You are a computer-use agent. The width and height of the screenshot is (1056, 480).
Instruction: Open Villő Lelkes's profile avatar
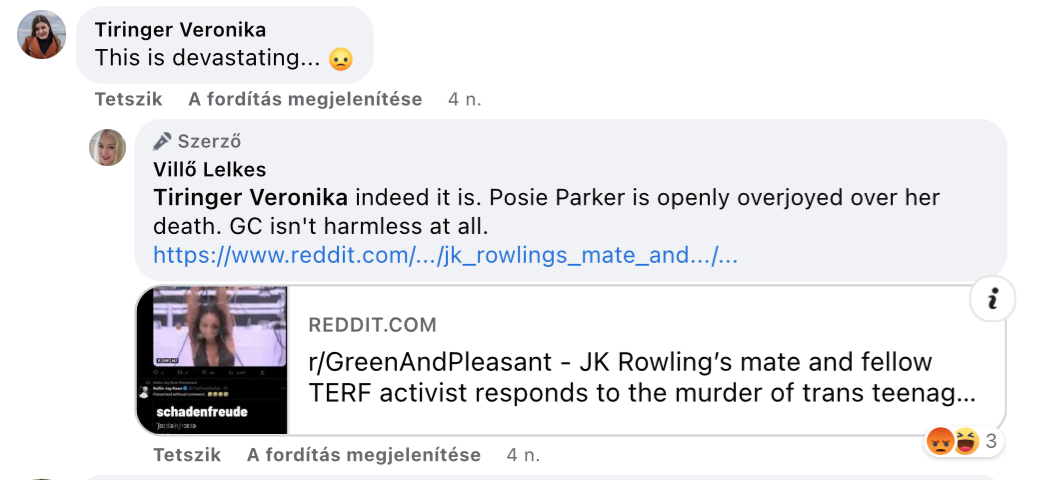point(108,148)
